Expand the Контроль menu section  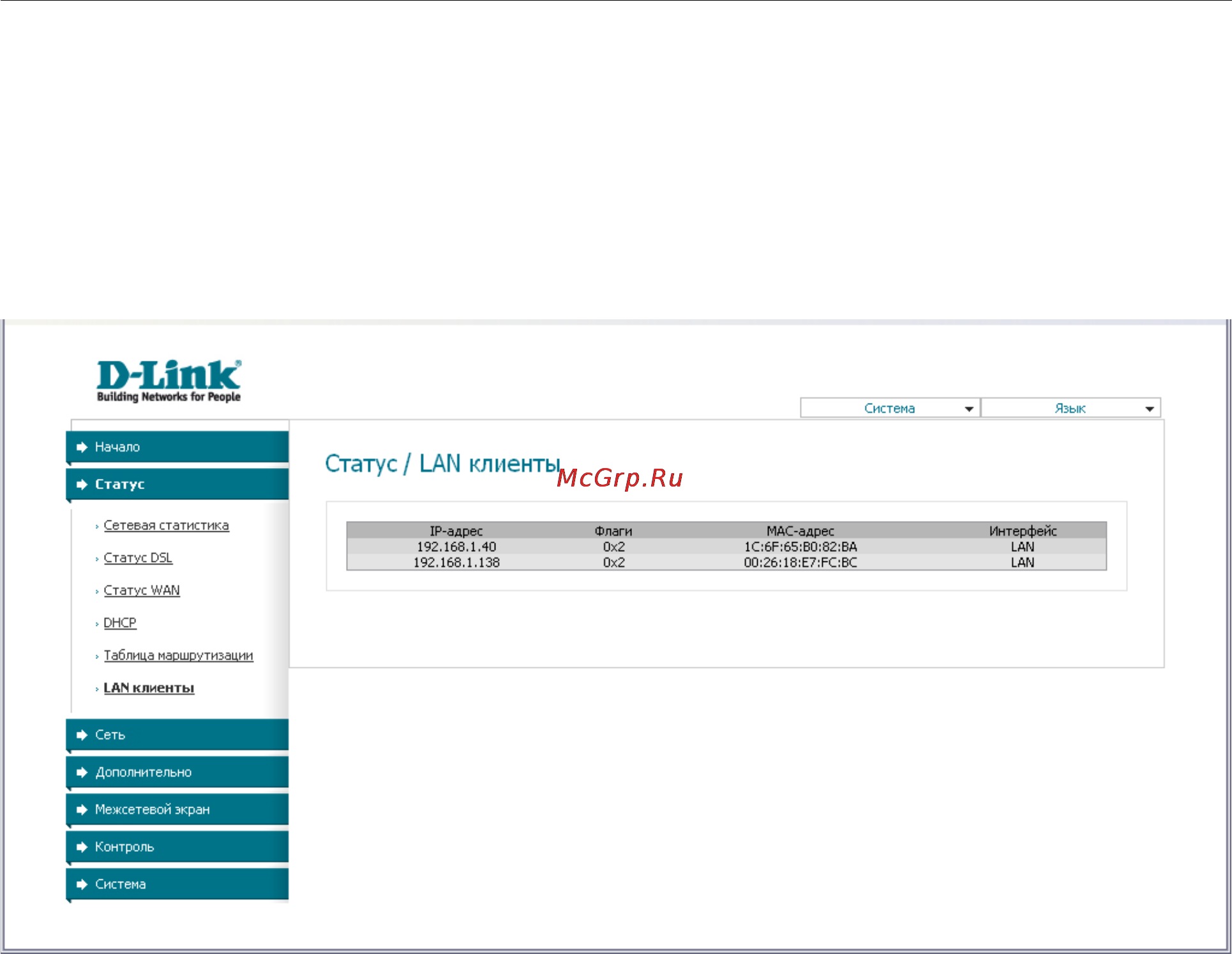point(177,847)
